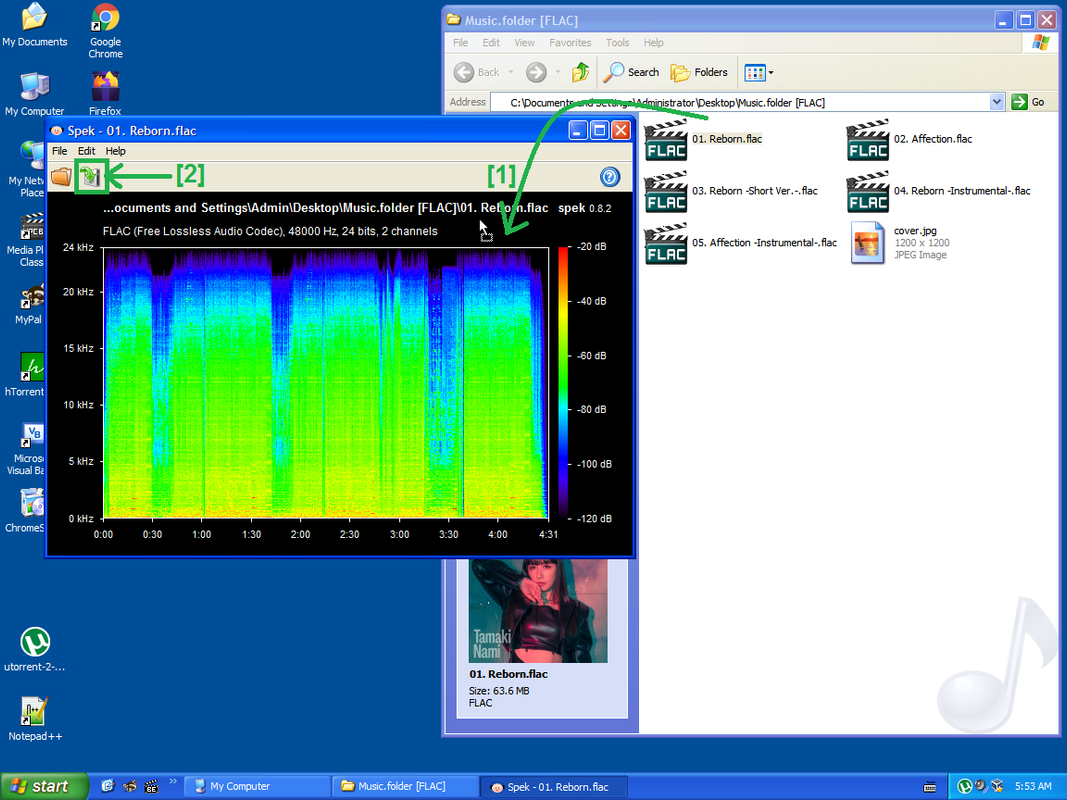Click the dB color scale bar in Spek
Viewport: 1067px width, 800px height.
point(563,382)
